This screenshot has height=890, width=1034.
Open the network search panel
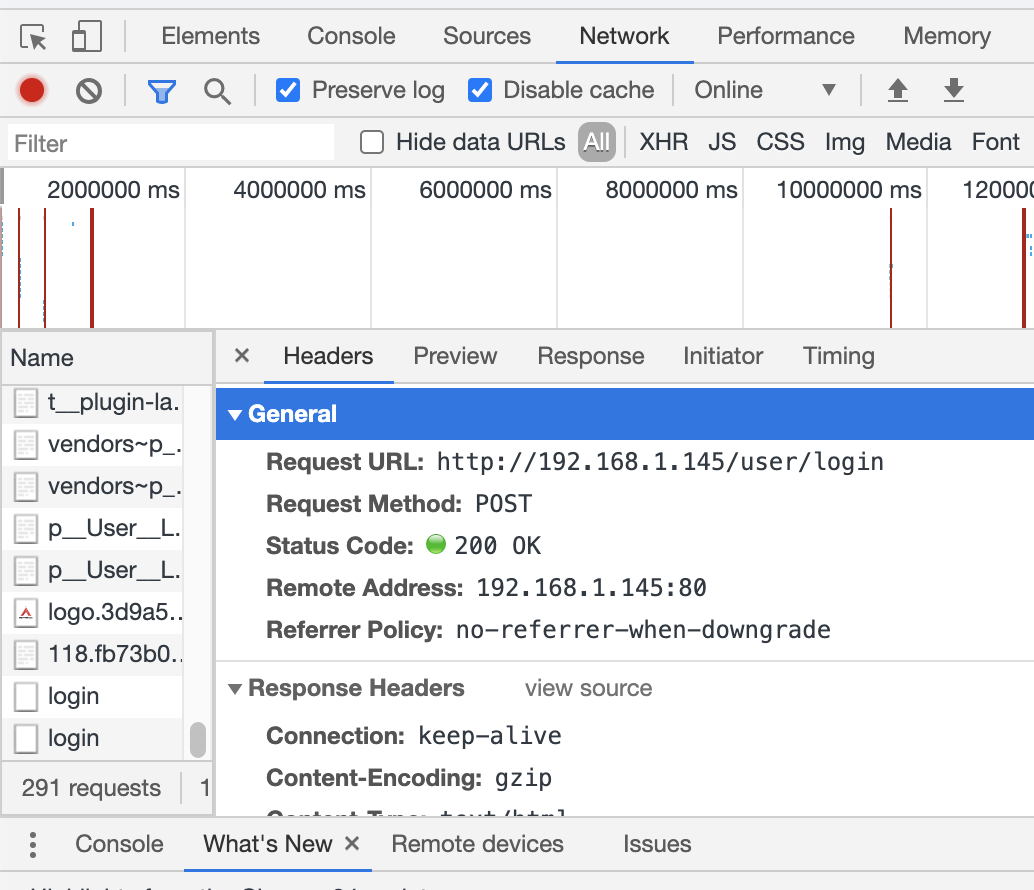click(x=218, y=90)
